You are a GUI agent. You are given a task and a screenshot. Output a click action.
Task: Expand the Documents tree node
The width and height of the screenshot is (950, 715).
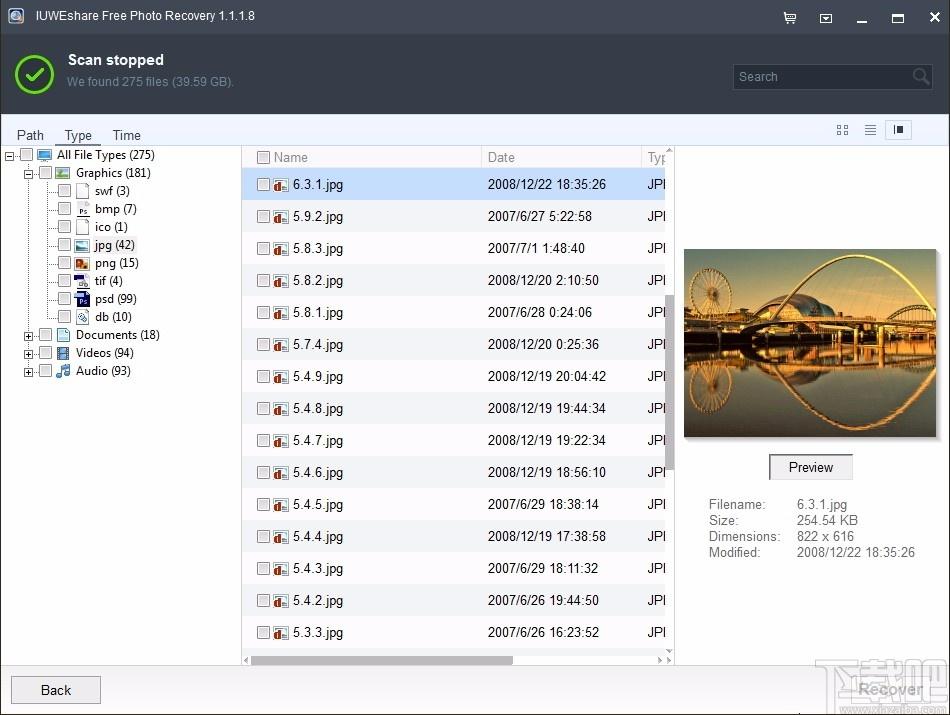tap(28, 336)
